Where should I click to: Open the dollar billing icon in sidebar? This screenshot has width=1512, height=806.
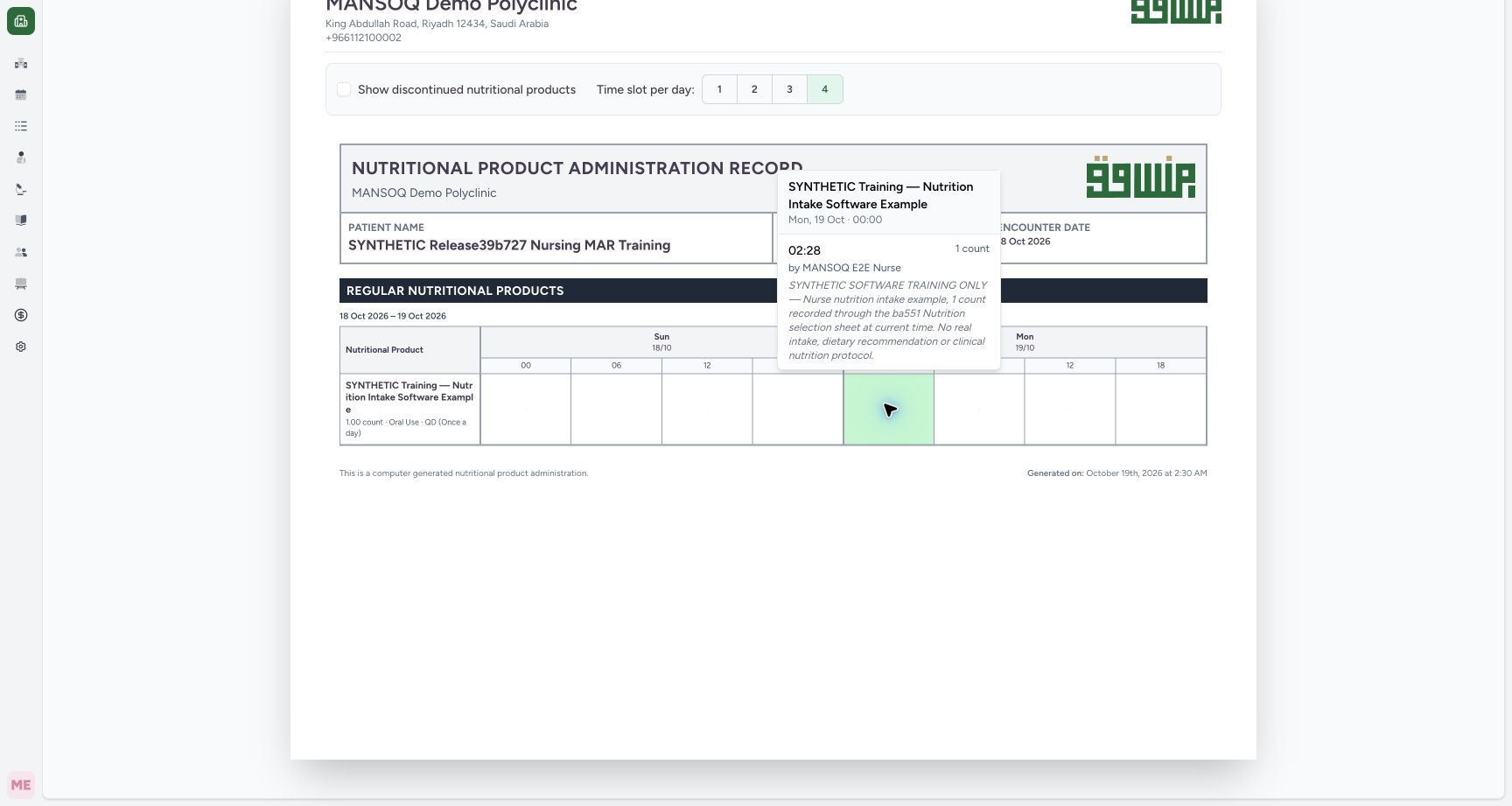(21, 315)
